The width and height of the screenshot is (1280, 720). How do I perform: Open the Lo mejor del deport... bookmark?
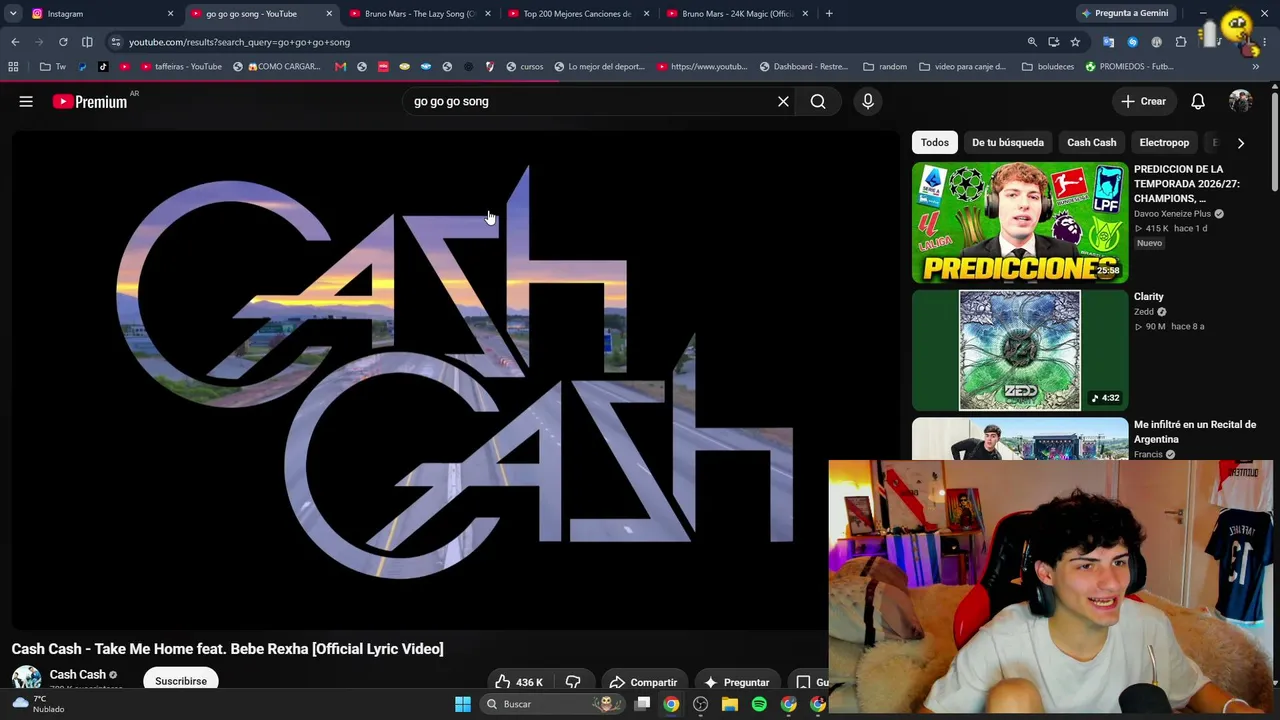click(598, 67)
